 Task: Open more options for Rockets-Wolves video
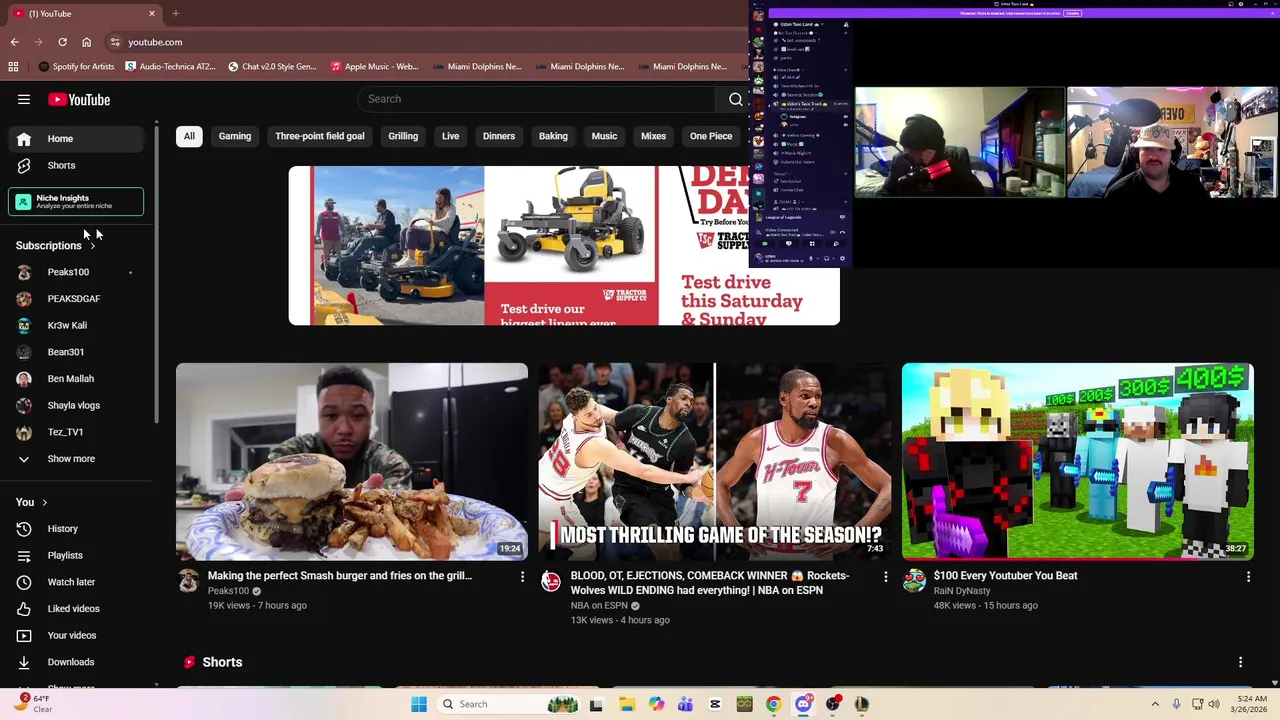pos(885,577)
